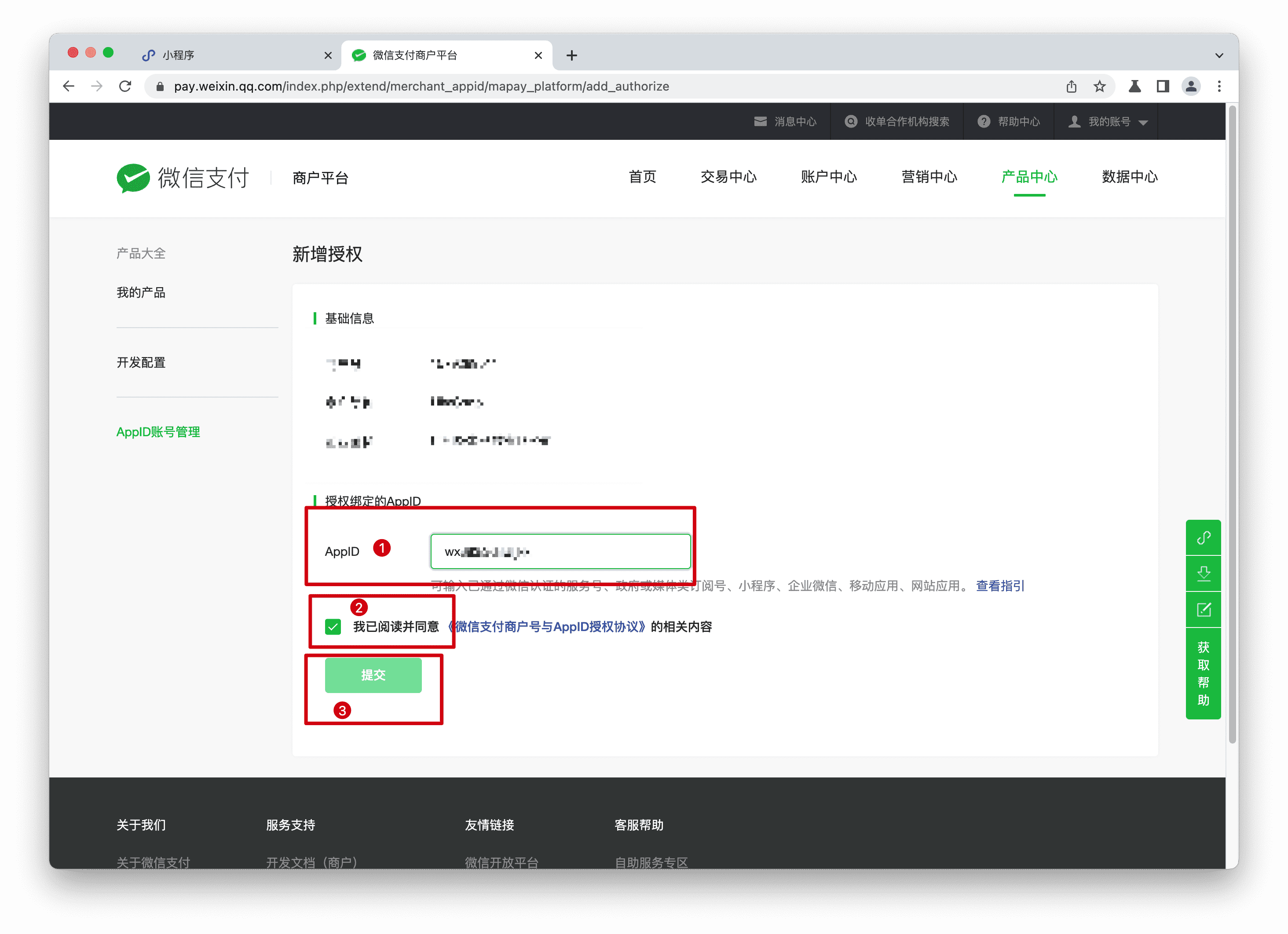
Task: Click the 收单合作机构搜索 magnifier icon
Action: point(851,121)
